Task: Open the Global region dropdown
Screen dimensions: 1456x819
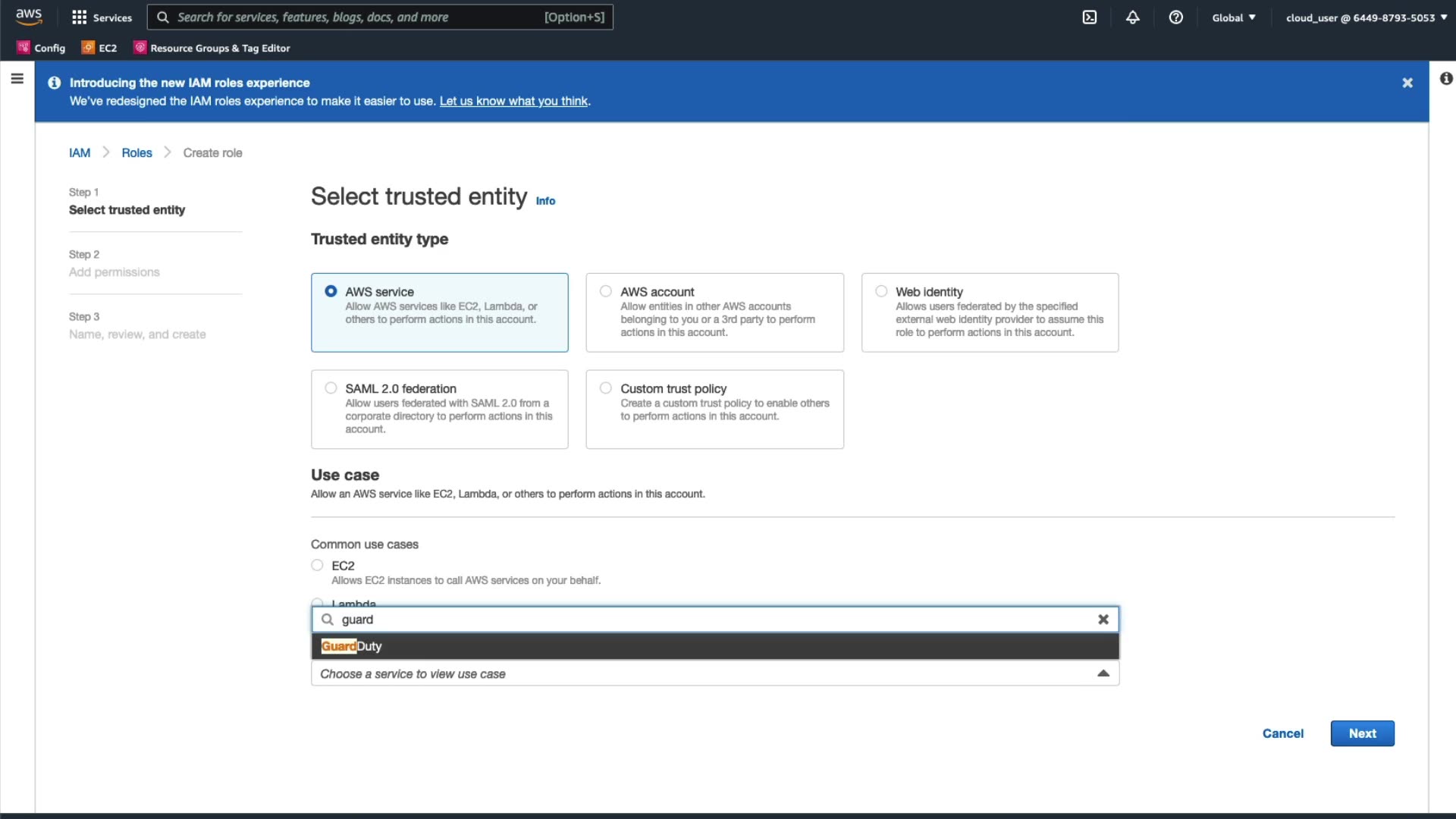Action: [1233, 17]
